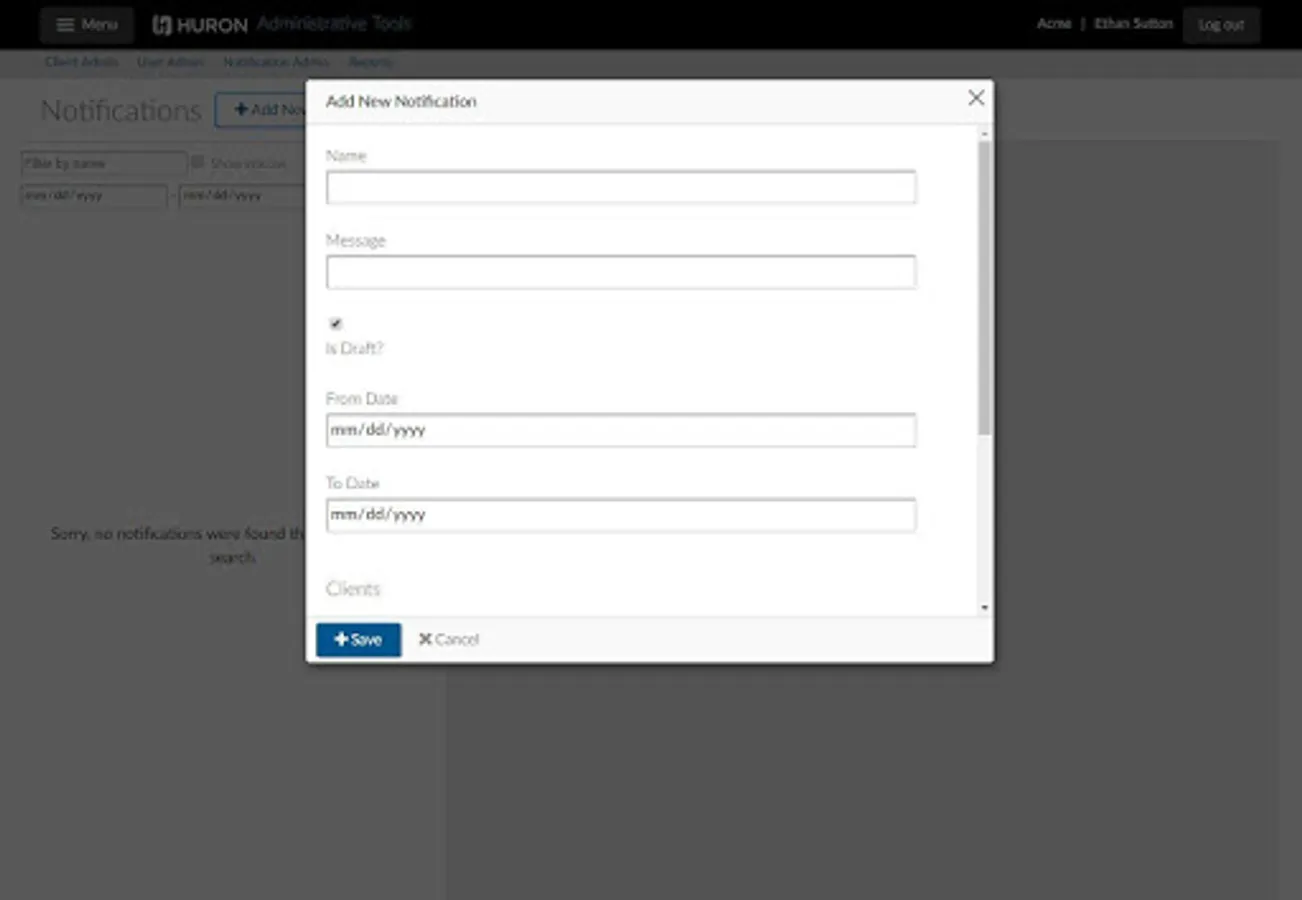Click the dialog scrollbar down arrow

pyautogui.click(x=985, y=607)
